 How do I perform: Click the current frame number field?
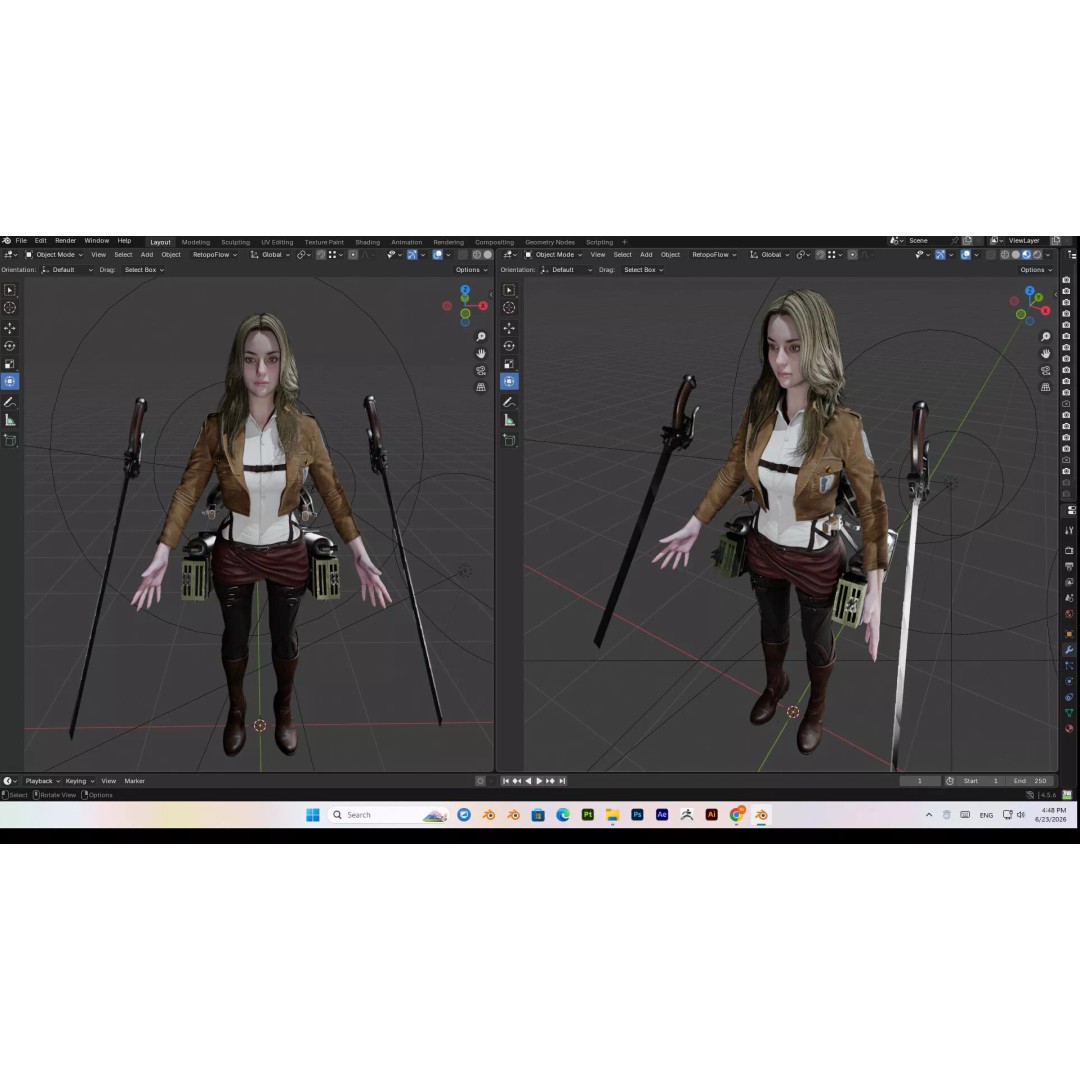pos(920,781)
